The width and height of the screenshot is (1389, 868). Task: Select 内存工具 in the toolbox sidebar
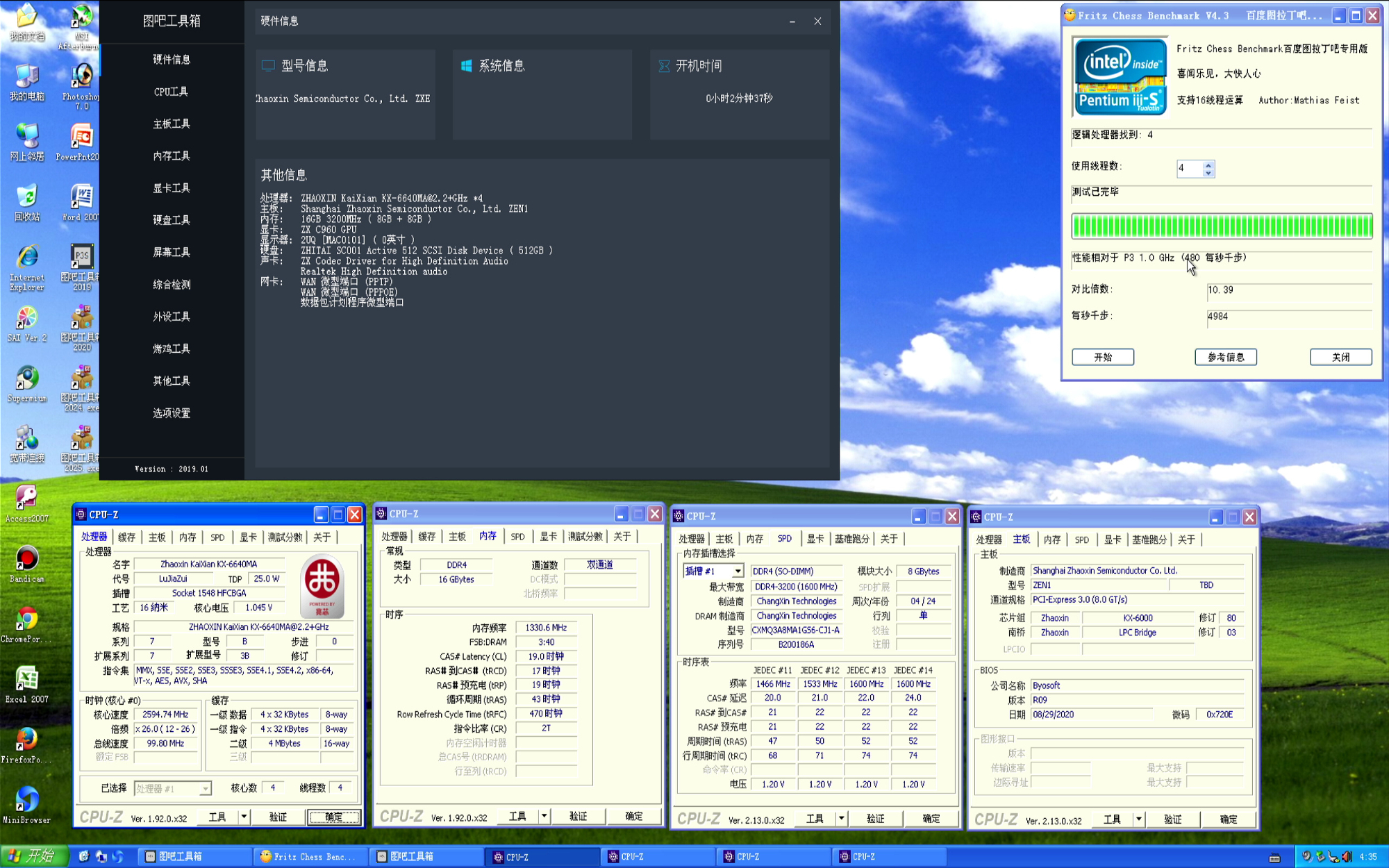coord(172,156)
